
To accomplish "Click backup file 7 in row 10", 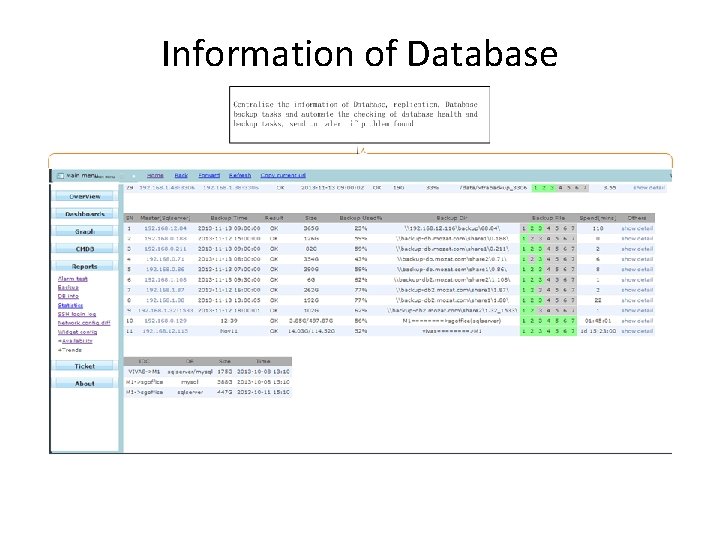I will pyautogui.click(x=573, y=321).
